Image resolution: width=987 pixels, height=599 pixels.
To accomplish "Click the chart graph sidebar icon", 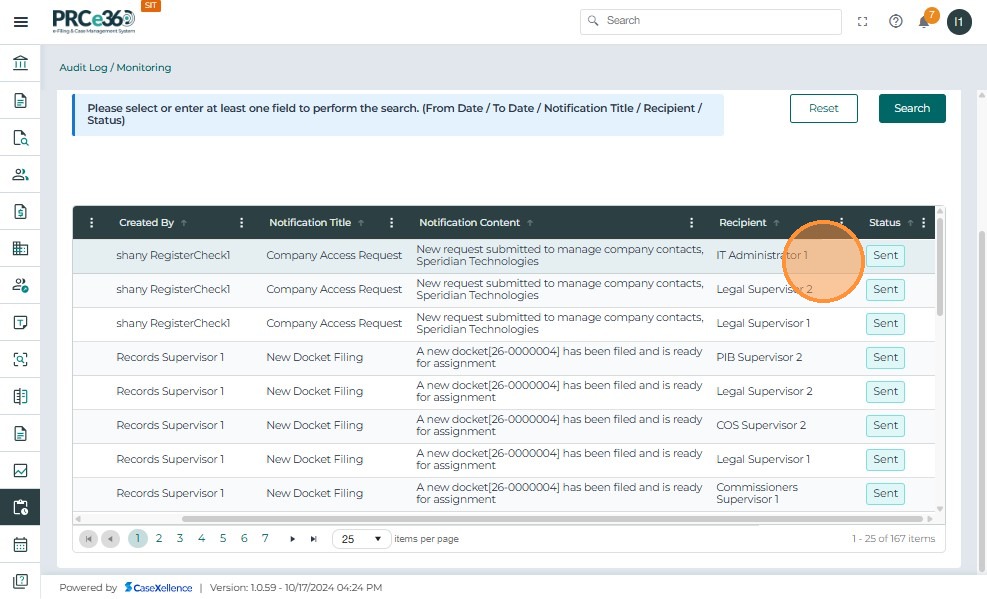I will pyautogui.click(x=20, y=471).
